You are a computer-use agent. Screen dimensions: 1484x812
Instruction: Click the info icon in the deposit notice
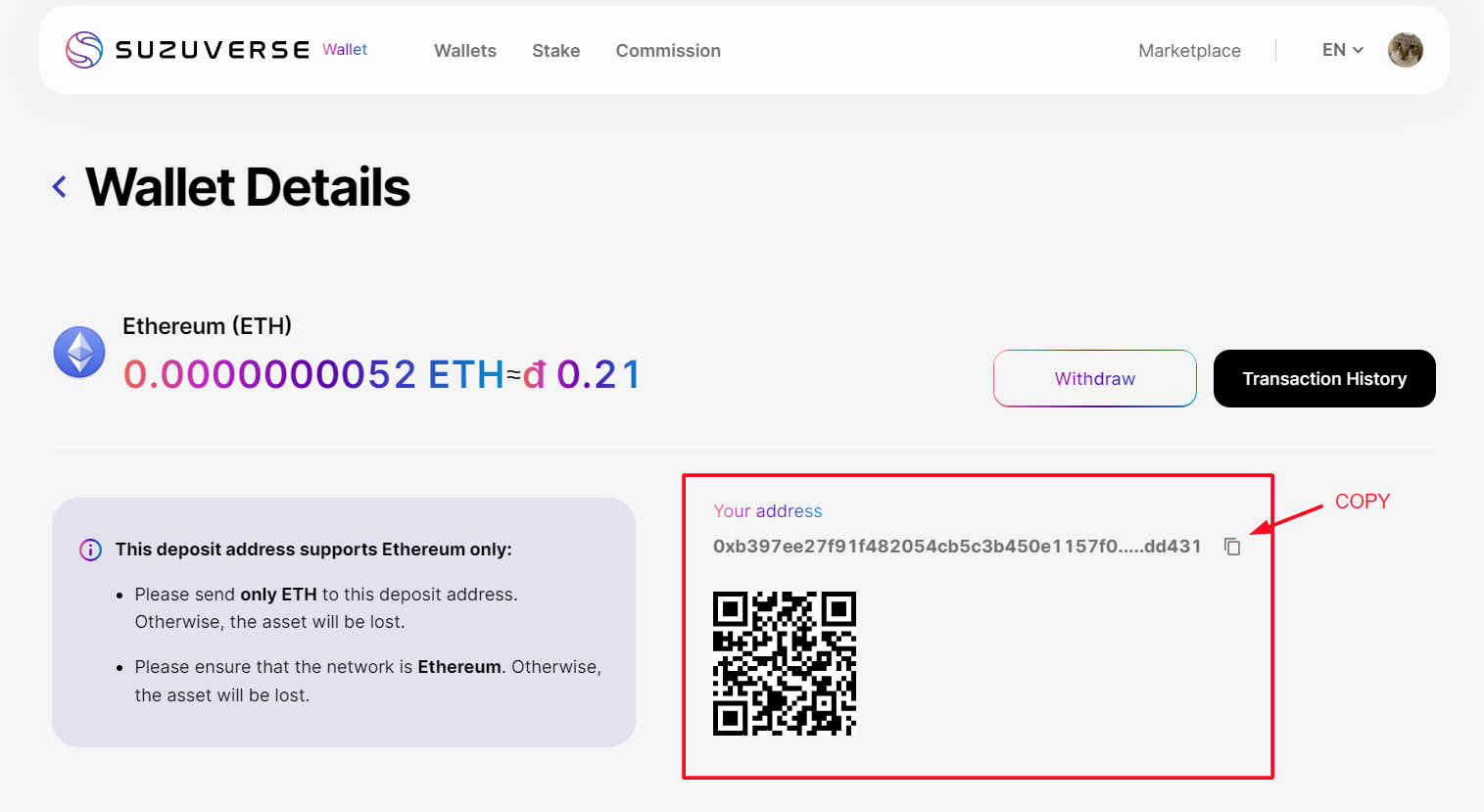[x=90, y=549]
